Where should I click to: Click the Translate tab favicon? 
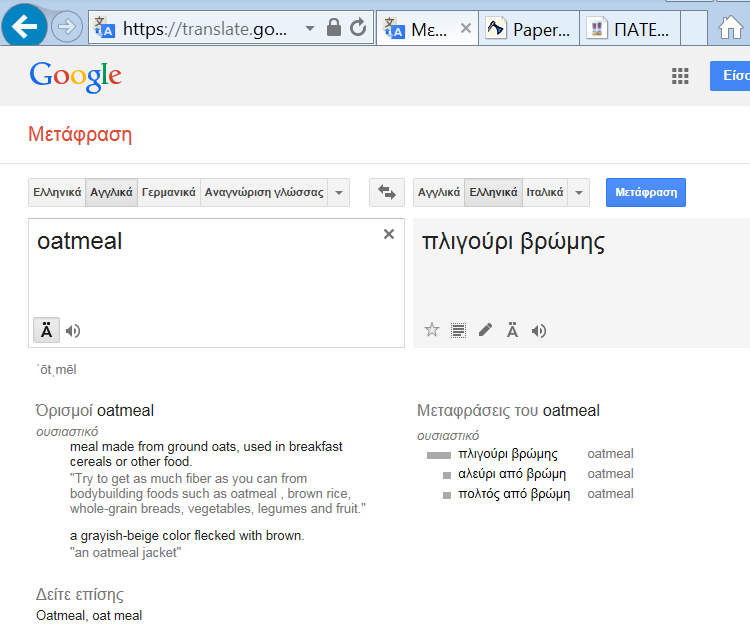[x=395, y=28]
